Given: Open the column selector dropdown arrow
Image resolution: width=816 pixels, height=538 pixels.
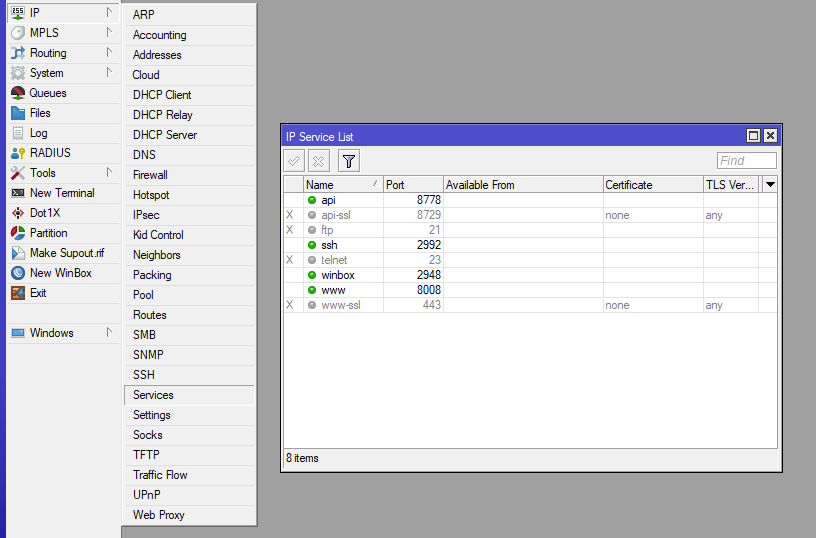Looking at the screenshot, I should [770, 185].
